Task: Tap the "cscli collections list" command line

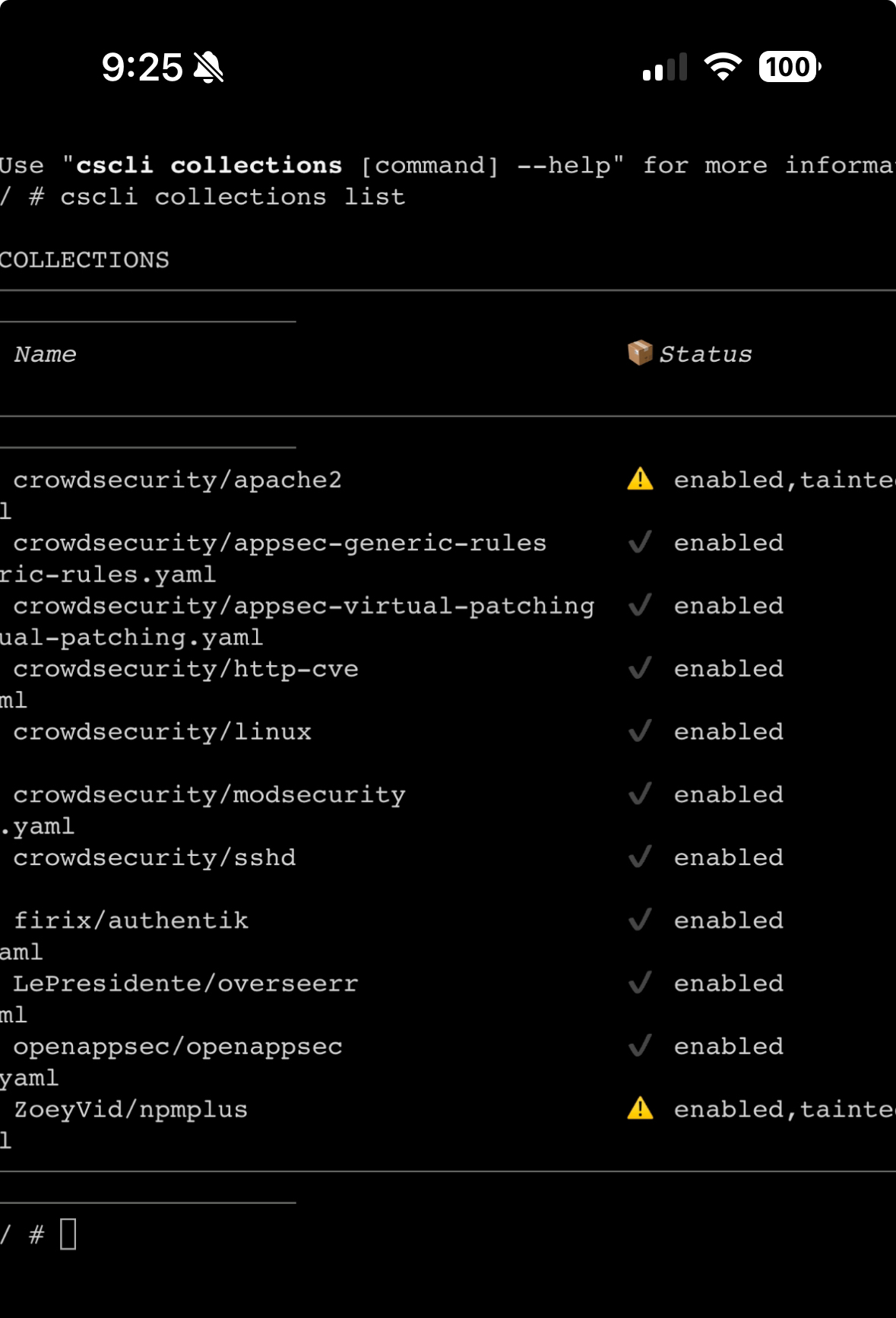Action: coord(233,197)
